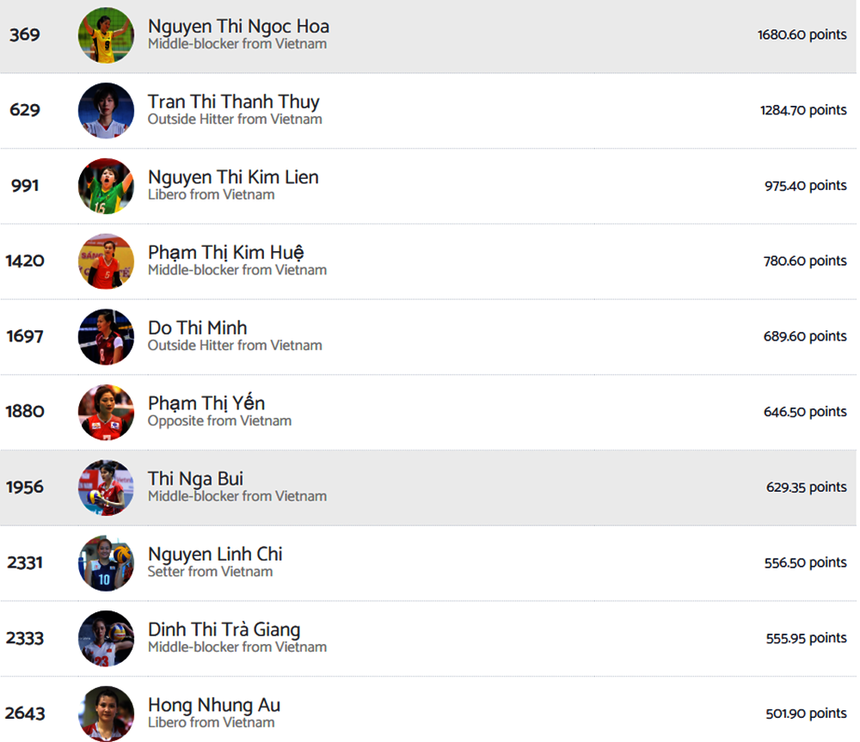Click the Phạm Thị Kim Huệ name link
Image resolution: width=860 pixels, height=742 pixels.
coord(226,253)
